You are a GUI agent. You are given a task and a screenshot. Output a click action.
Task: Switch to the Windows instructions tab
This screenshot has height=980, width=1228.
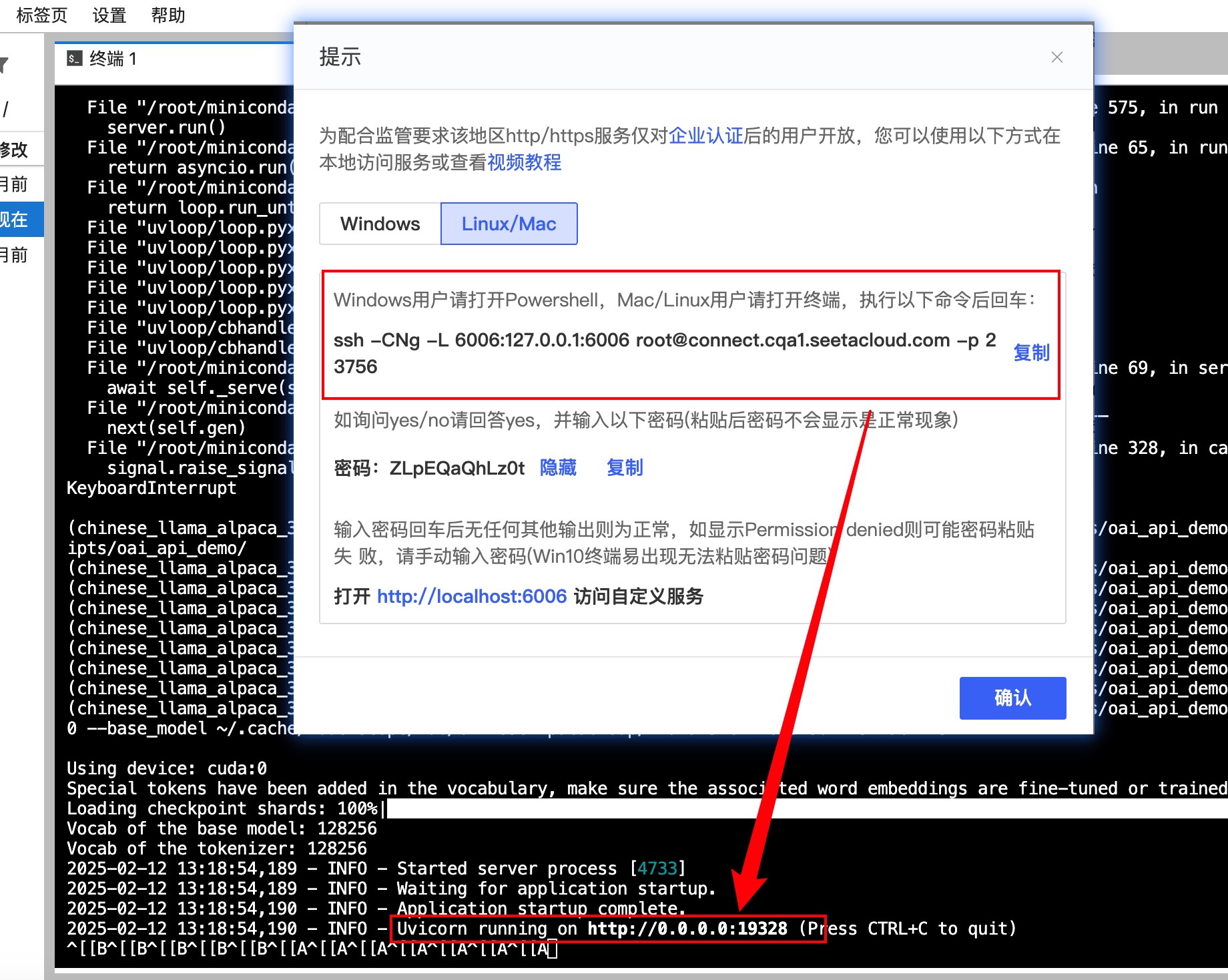pyautogui.click(x=380, y=224)
